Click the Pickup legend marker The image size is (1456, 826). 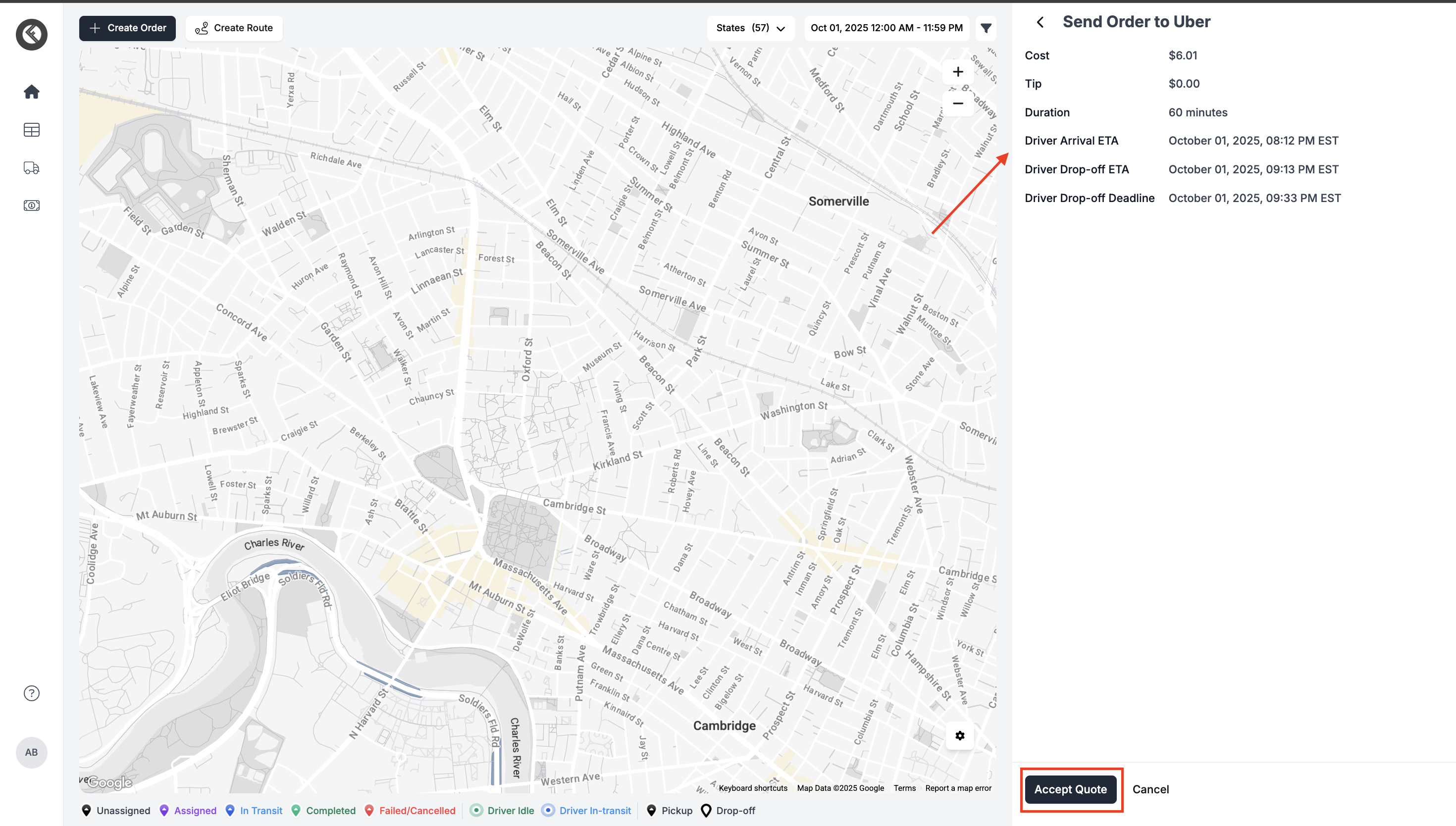tap(651, 810)
